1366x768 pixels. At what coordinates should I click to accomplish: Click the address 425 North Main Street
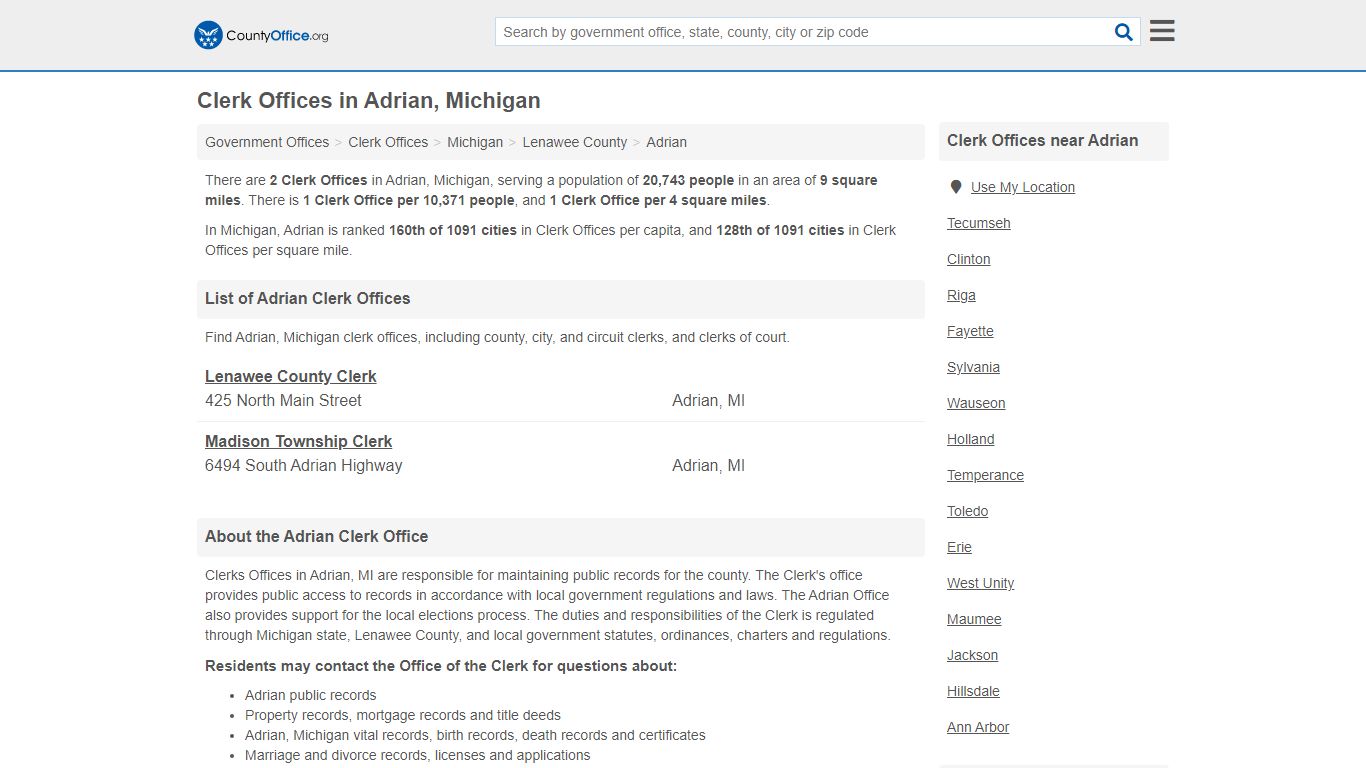pos(283,400)
